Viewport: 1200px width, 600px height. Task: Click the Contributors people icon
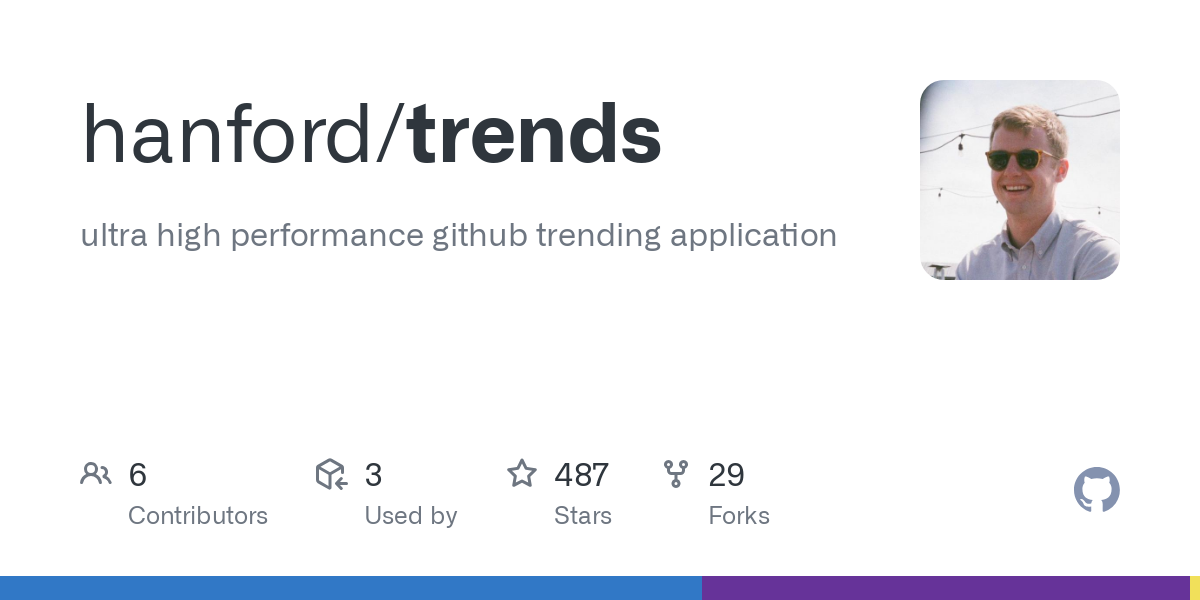[x=96, y=474]
